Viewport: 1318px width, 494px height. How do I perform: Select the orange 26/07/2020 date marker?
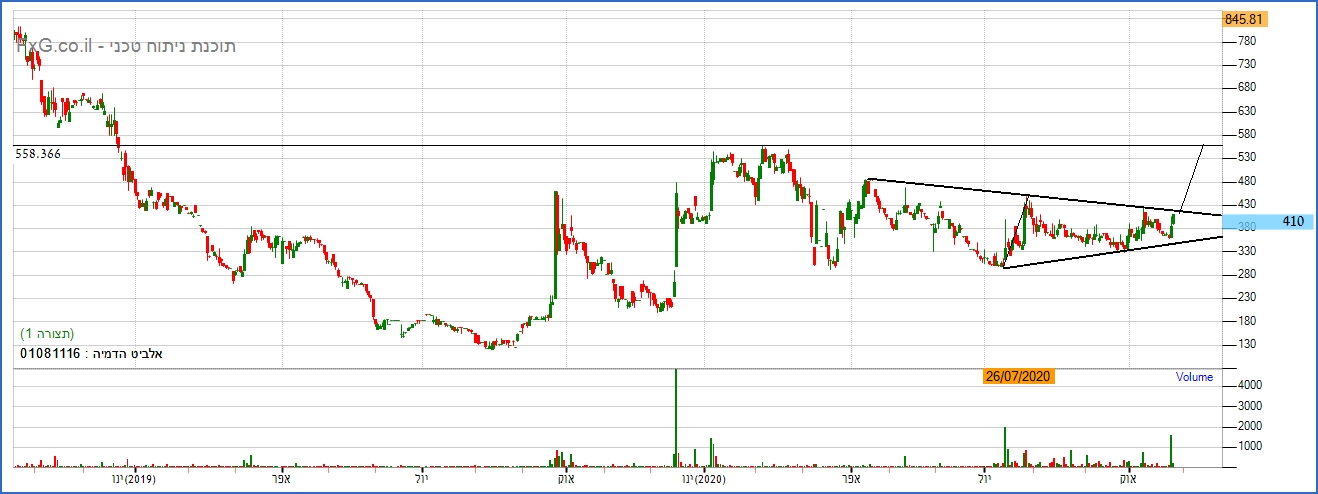click(x=1017, y=377)
